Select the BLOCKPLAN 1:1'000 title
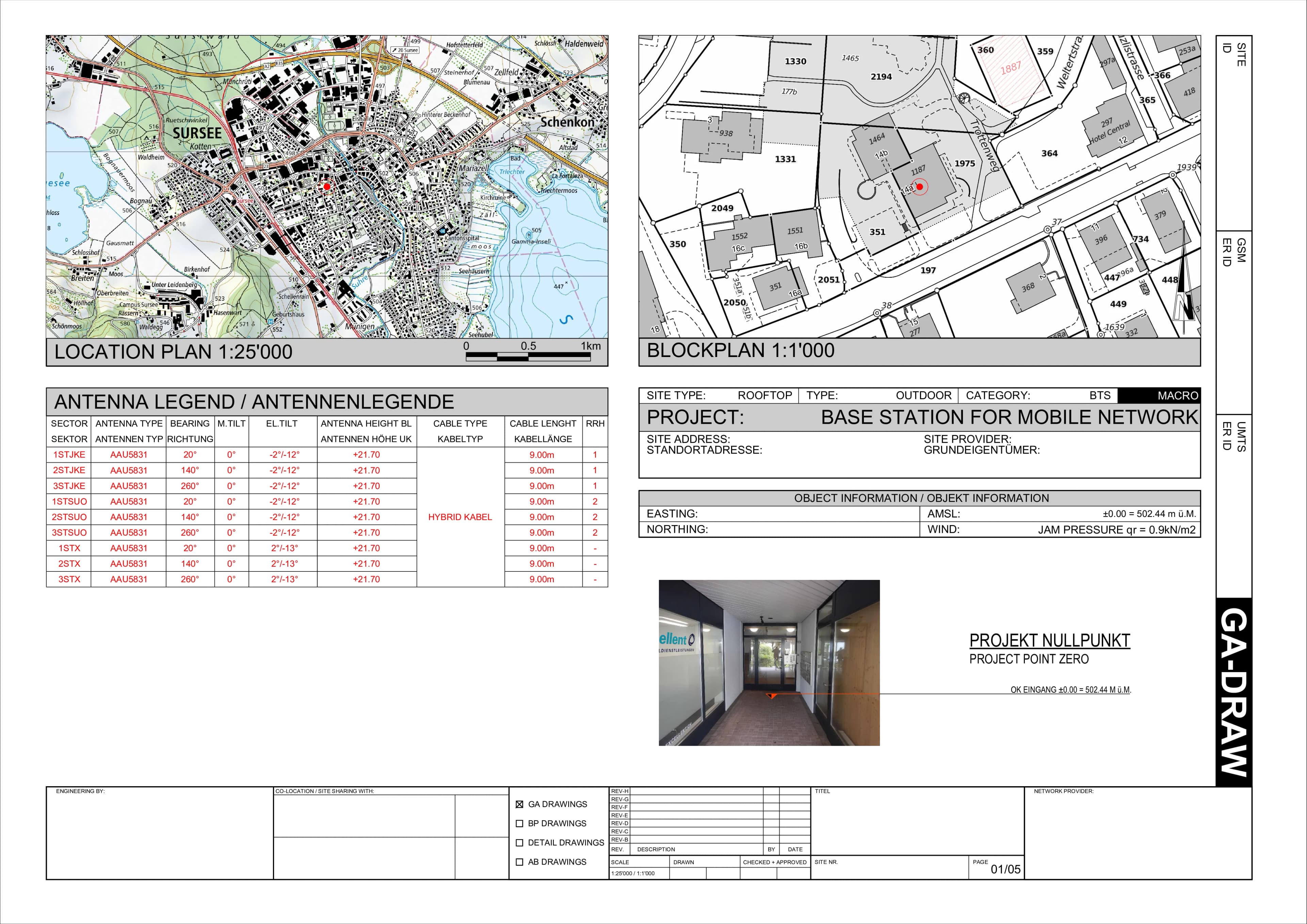Viewport: 1307px width, 924px height. (x=741, y=350)
